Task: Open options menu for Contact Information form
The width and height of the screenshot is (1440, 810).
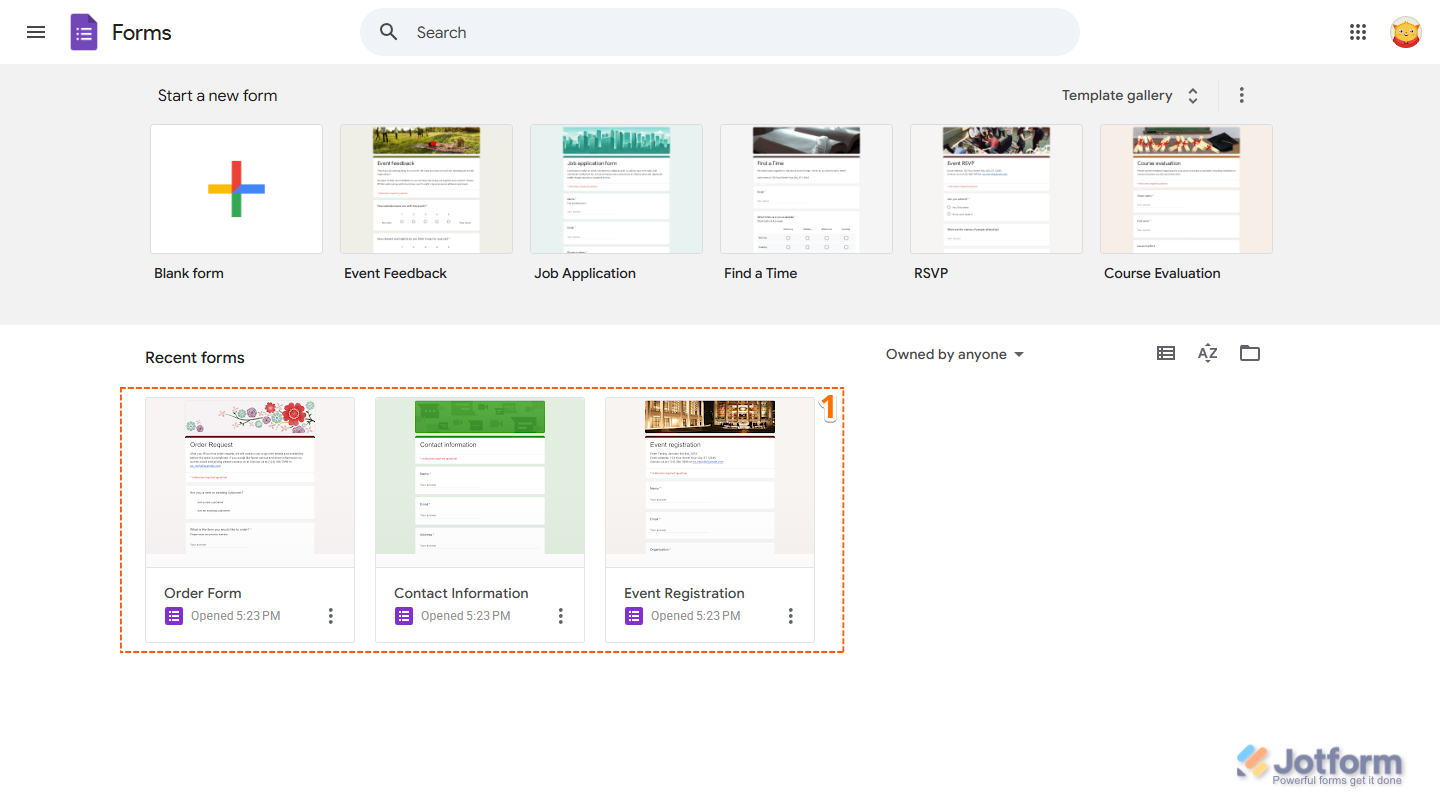Action: [x=560, y=615]
